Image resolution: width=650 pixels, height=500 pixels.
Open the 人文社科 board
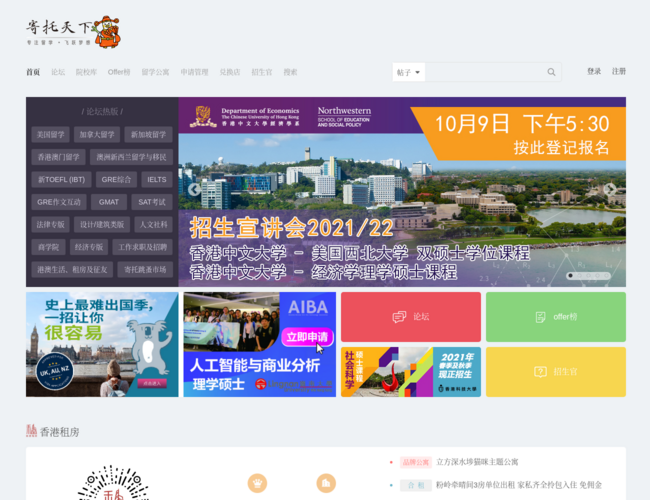tap(153, 224)
